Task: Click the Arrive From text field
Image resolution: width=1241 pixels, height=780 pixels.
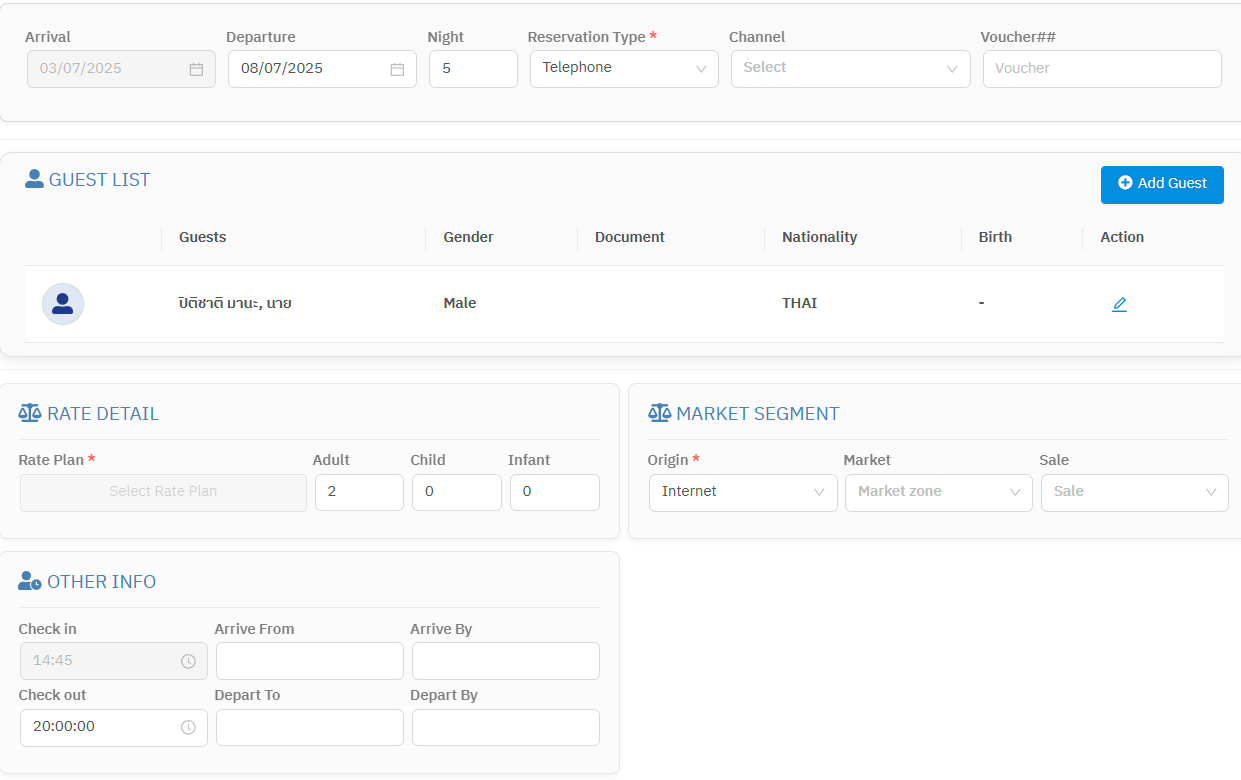Action: tap(309, 661)
